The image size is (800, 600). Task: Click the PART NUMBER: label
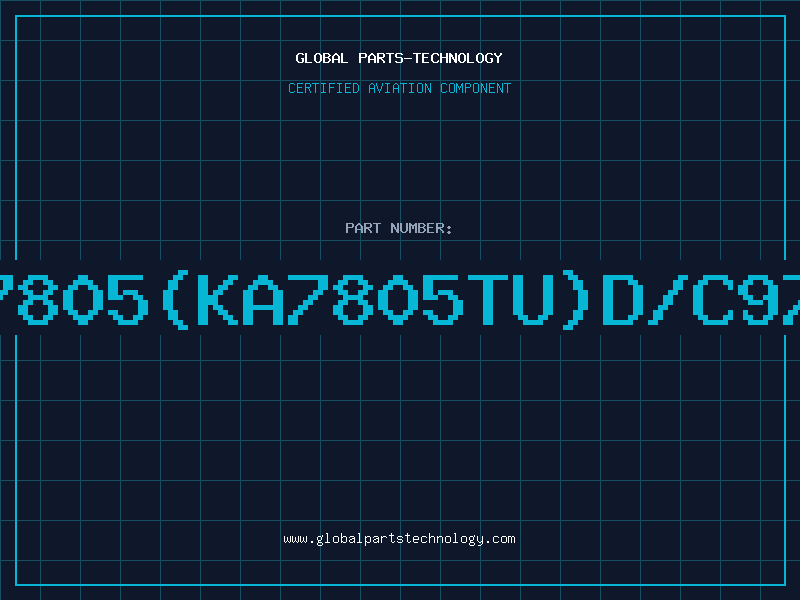[x=399, y=228]
